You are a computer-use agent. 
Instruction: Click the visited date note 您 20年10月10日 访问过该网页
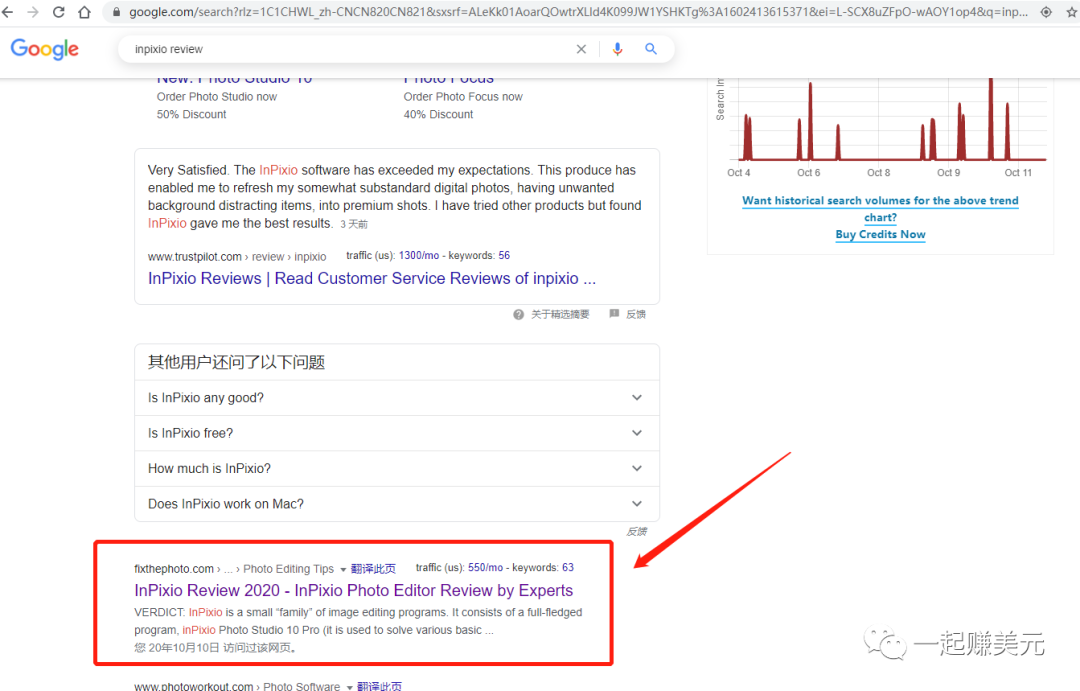click(216, 648)
